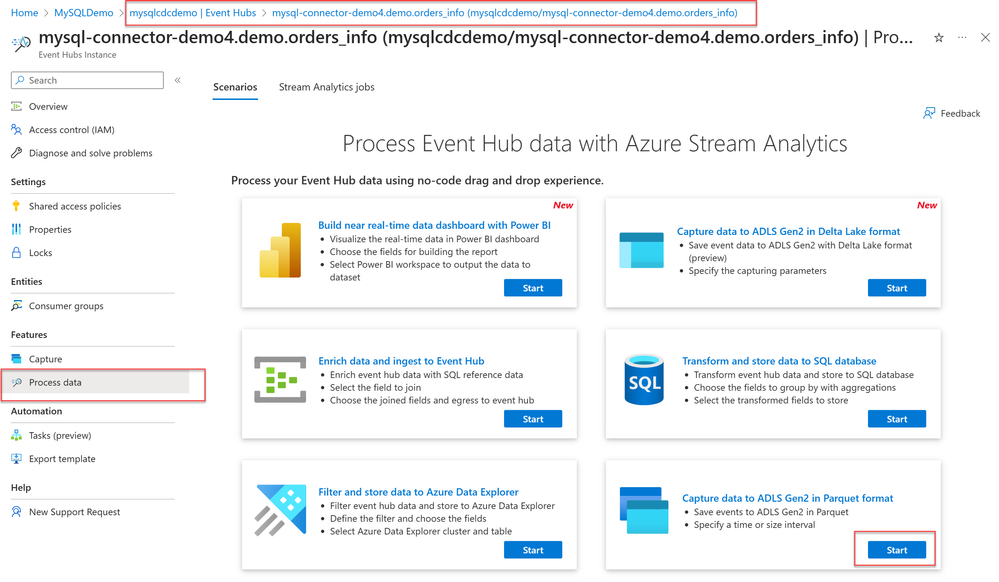999x582 pixels.
Task: Focus the sidebar Search field
Action: (87, 80)
